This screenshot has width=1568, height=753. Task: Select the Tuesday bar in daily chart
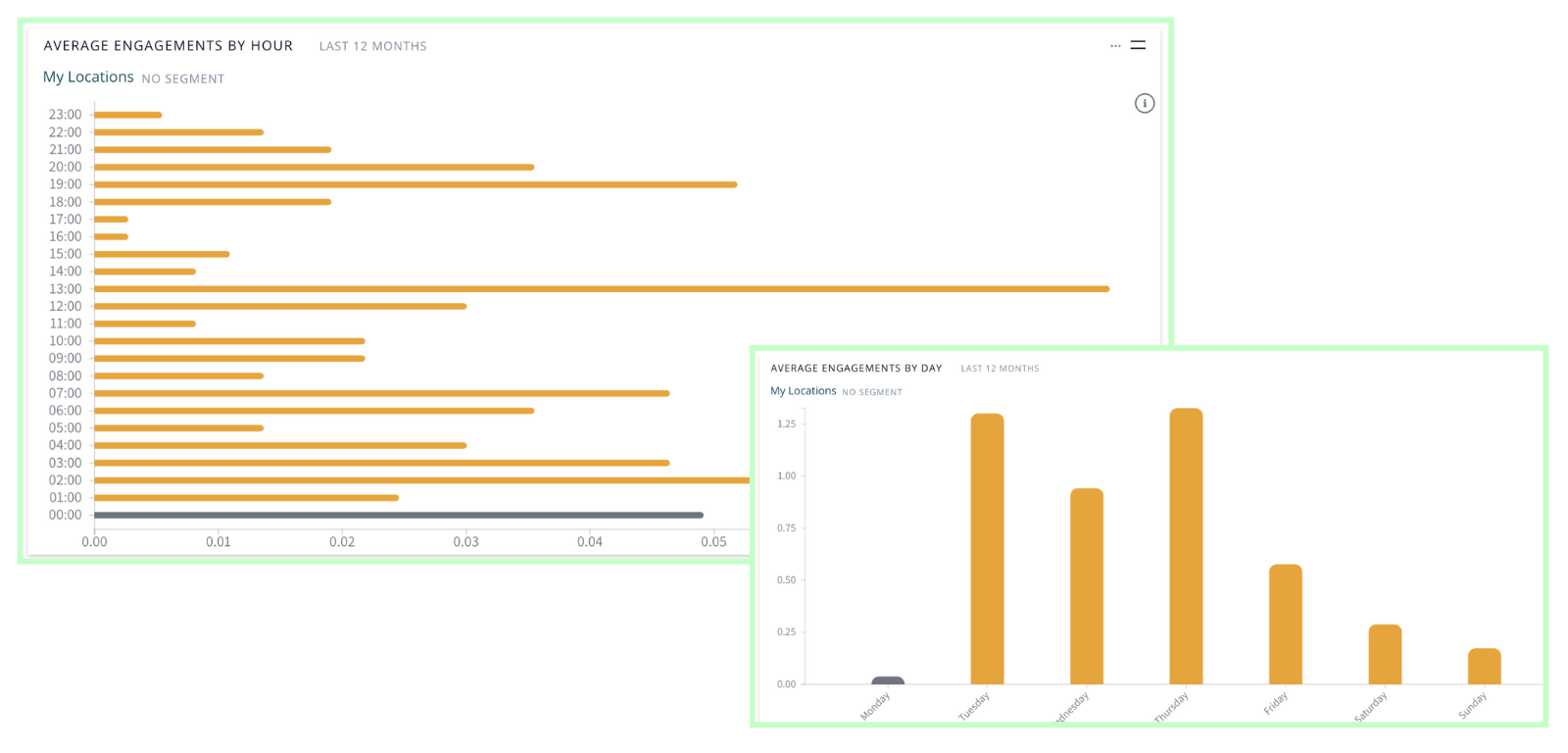[987, 549]
